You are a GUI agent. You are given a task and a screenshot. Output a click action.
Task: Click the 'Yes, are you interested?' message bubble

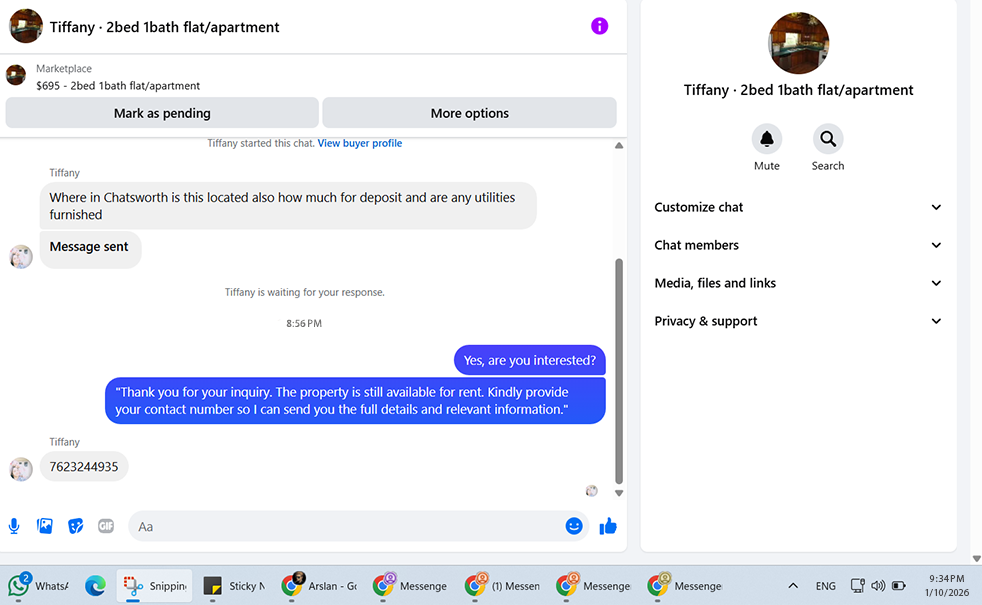pyautogui.click(x=530, y=361)
